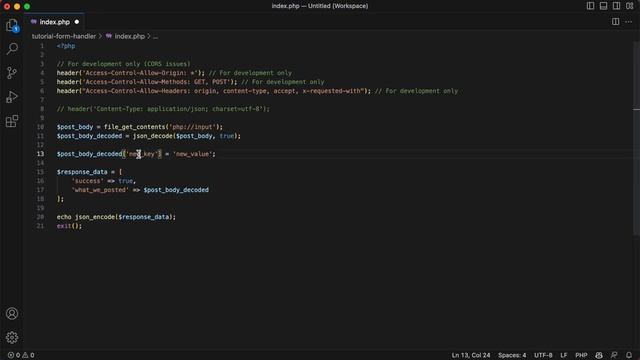
Task: Click line number 1 in gutter
Action: (x=42, y=46)
